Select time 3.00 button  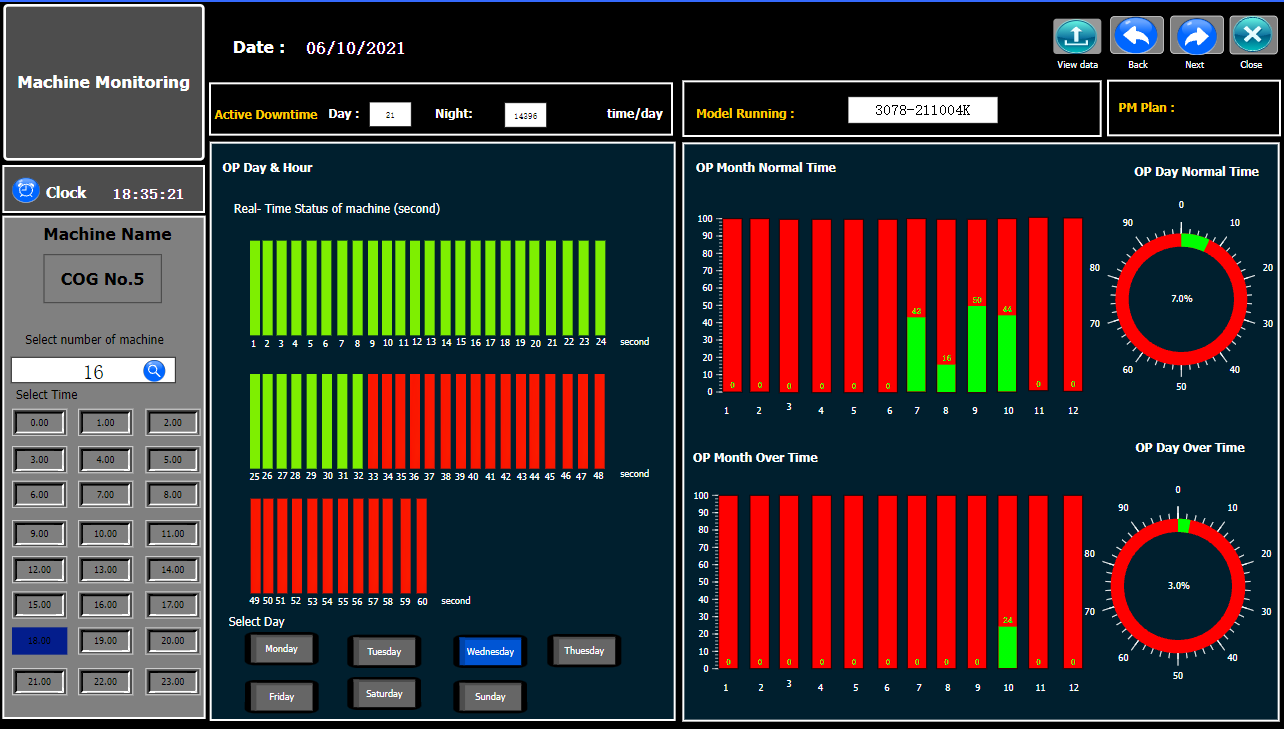[x=39, y=460]
